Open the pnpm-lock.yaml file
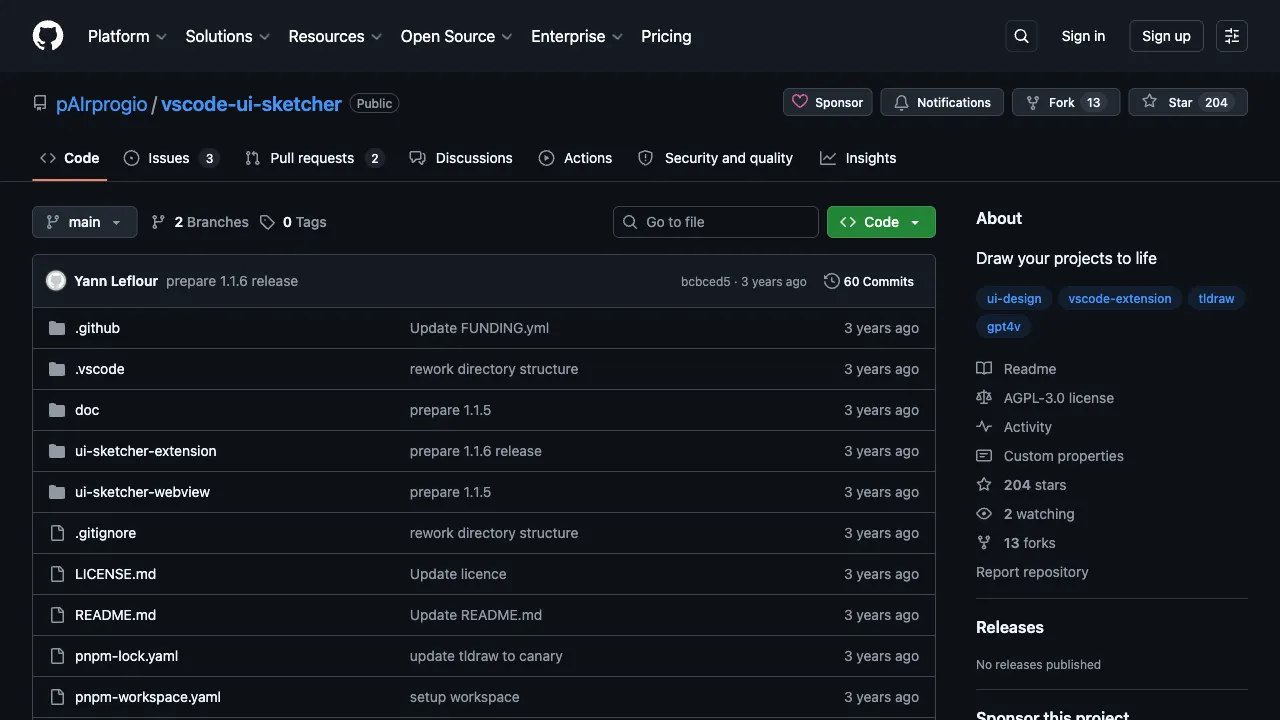This screenshot has width=1280, height=720. coord(126,656)
